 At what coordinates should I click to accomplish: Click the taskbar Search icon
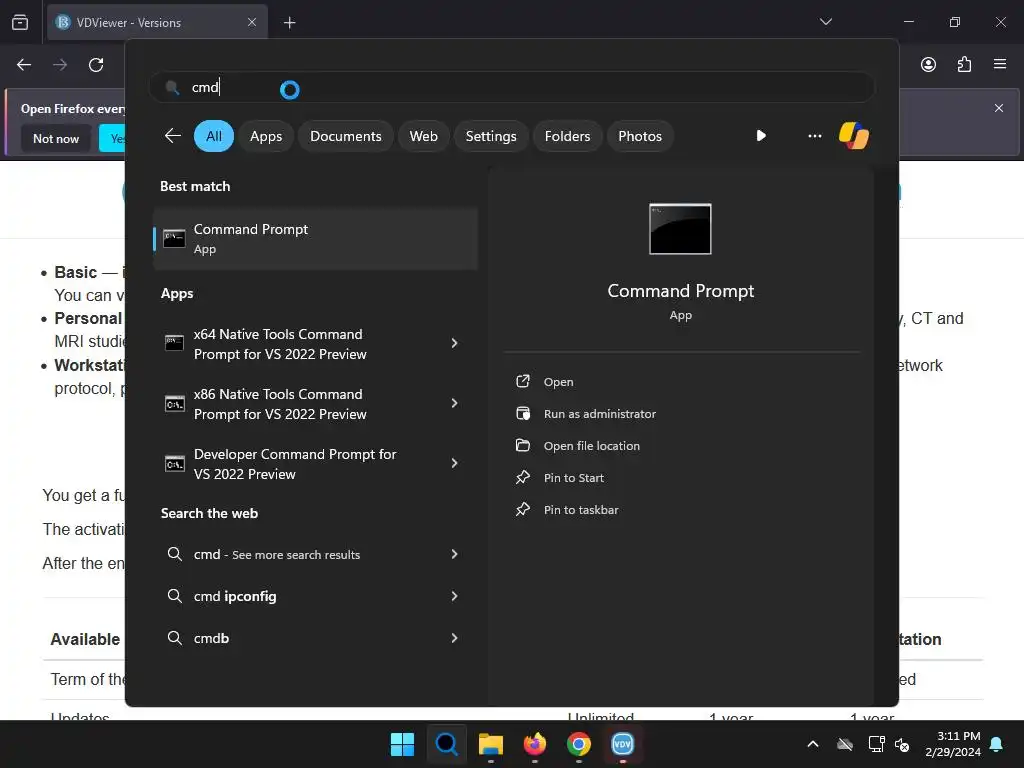click(447, 744)
